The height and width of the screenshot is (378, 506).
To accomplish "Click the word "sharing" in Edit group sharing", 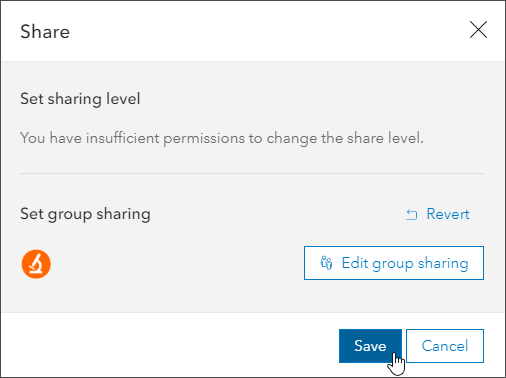I will pyautogui.click(x=443, y=264).
